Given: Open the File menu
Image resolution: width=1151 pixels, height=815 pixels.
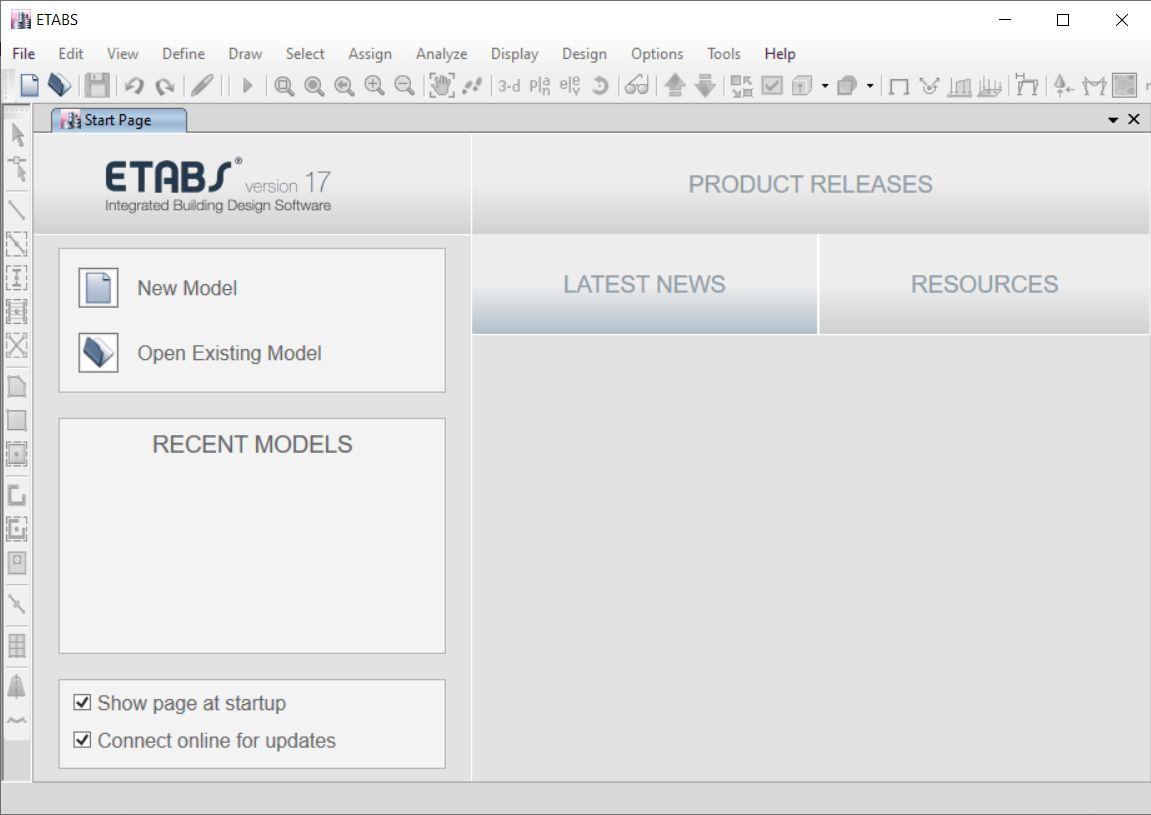Looking at the screenshot, I should click(23, 54).
